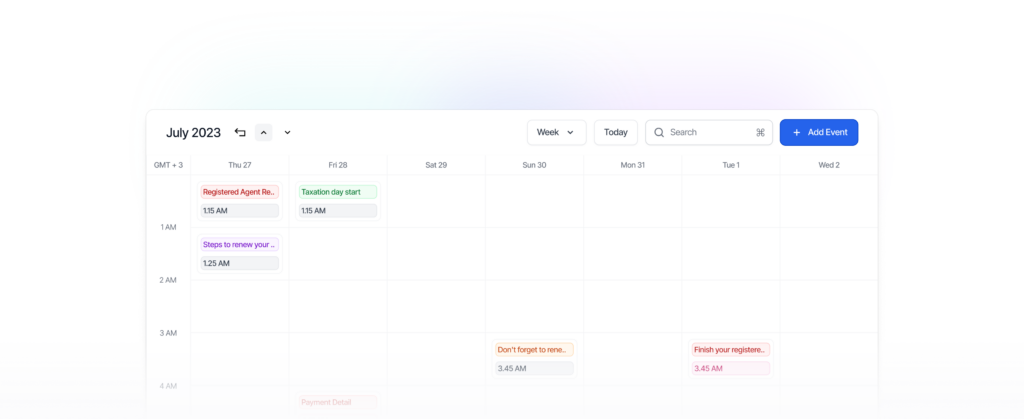Select the Wed 2 day header

(x=829, y=165)
